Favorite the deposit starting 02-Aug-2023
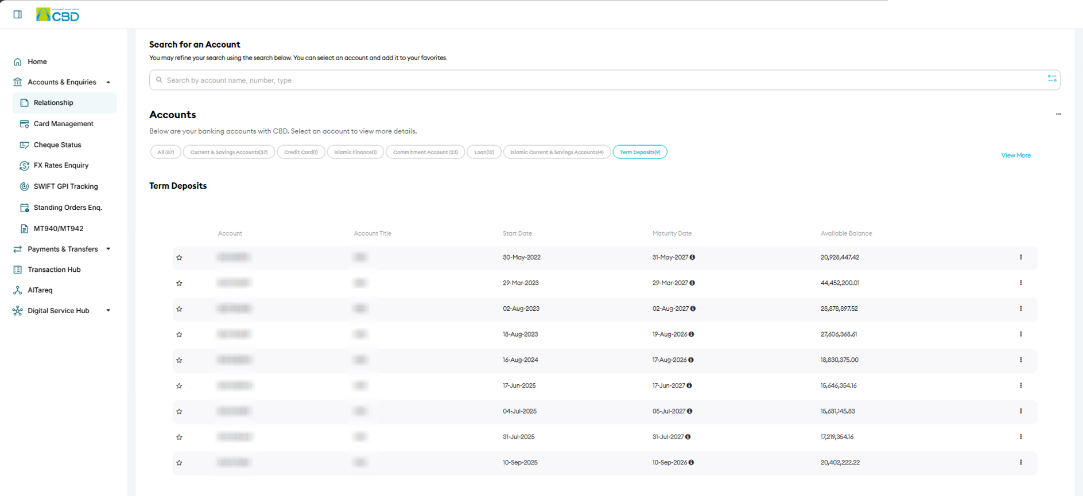This screenshot has height=496, width=1083. click(179, 309)
